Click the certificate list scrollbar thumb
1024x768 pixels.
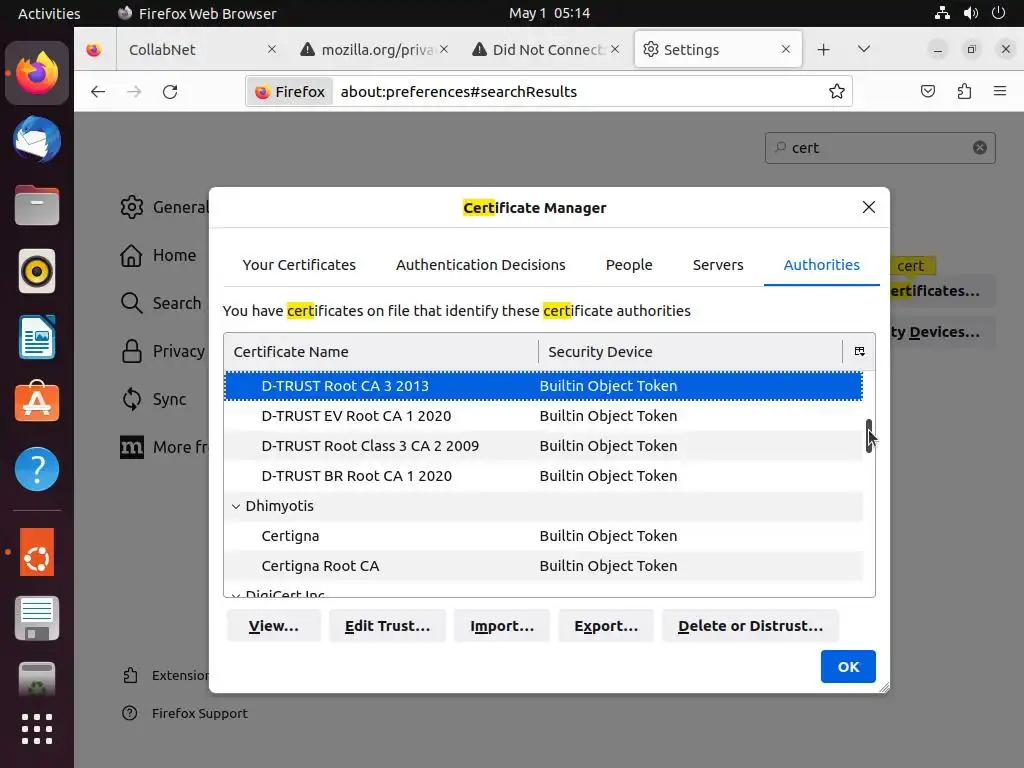(869, 436)
